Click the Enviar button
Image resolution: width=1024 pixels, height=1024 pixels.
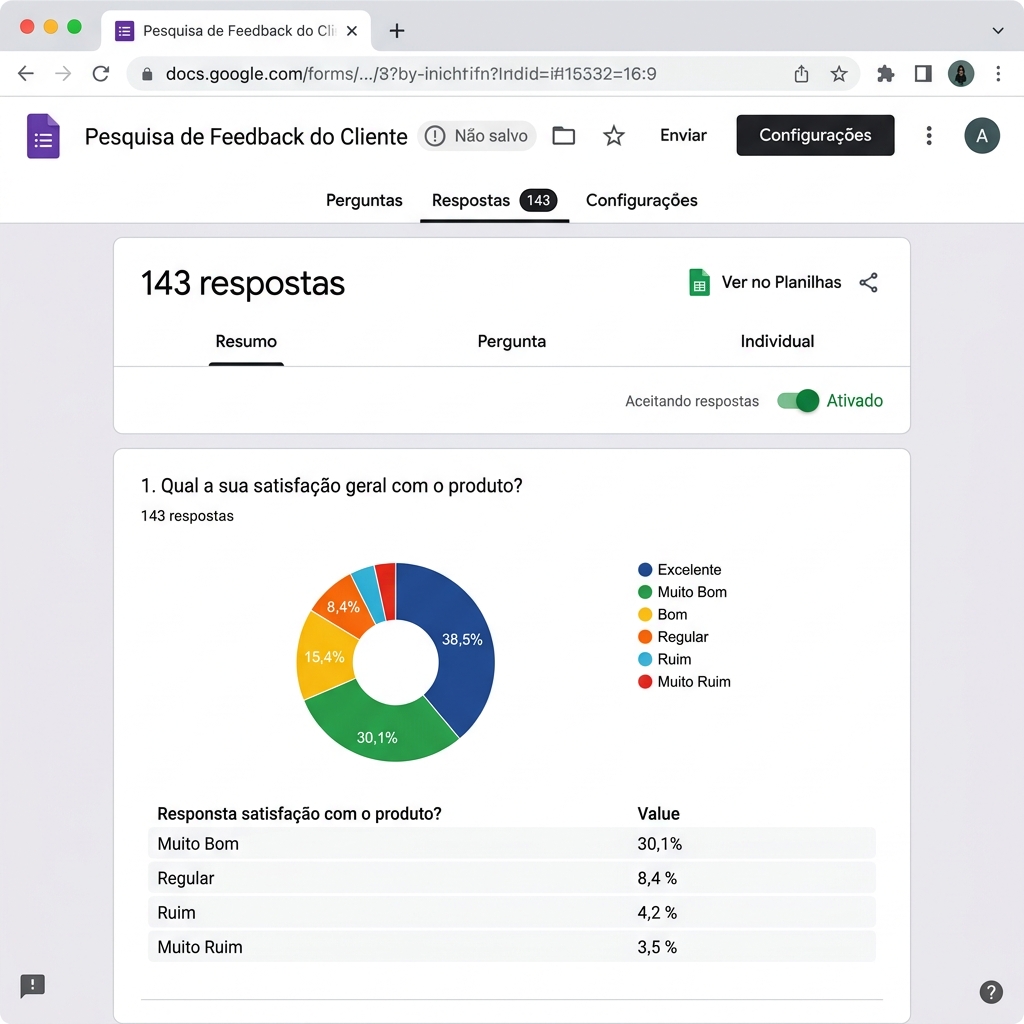[683, 135]
